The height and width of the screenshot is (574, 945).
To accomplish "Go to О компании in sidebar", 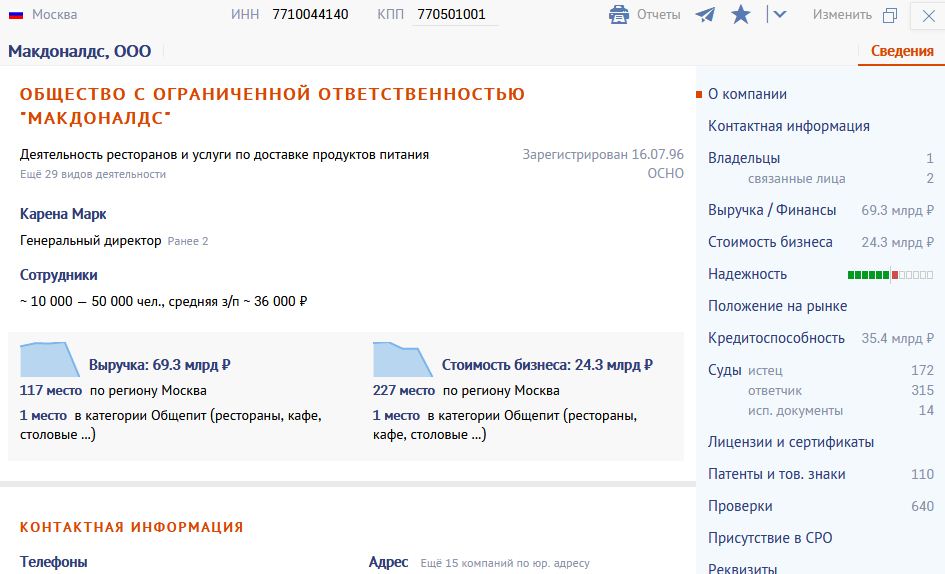I will pos(747,94).
